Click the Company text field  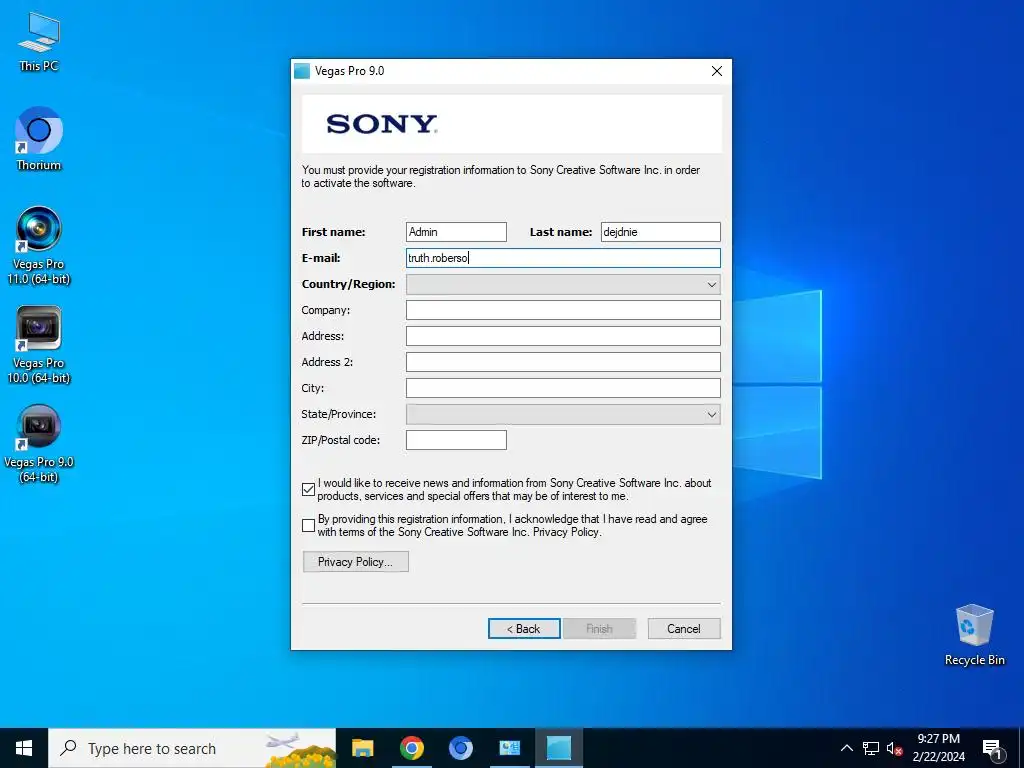(x=563, y=310)
